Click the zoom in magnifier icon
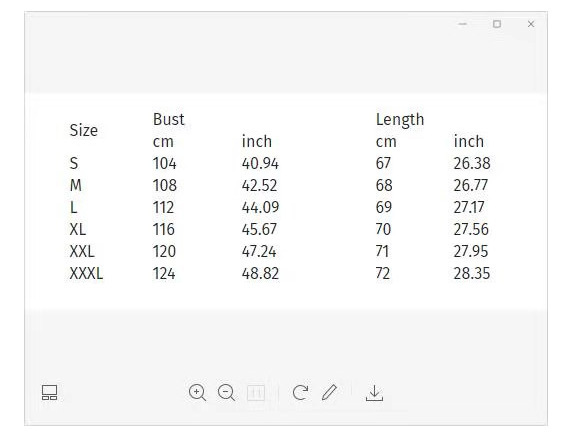 coord(197,393)
